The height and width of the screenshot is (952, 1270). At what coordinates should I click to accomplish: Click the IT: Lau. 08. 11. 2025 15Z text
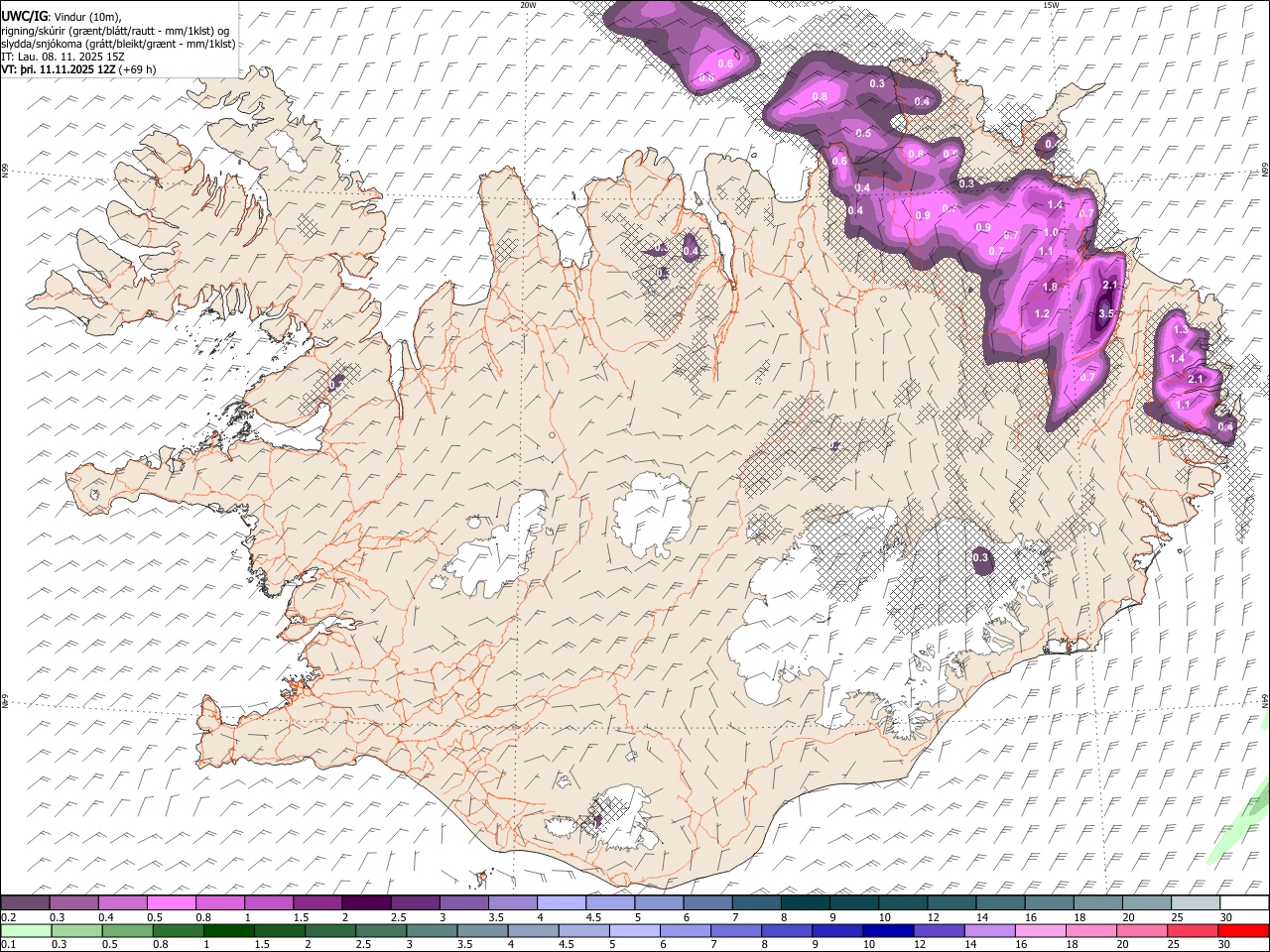[63, 57]
